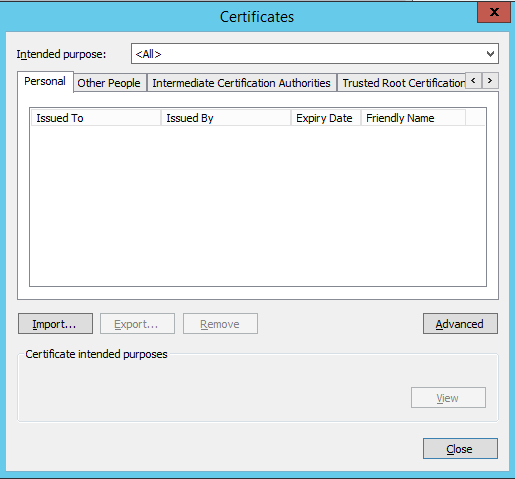The width and height of the screenshot is (515, 479).
Task: Select the <All> intended purpose combo box
Action: tap(315, 53)
